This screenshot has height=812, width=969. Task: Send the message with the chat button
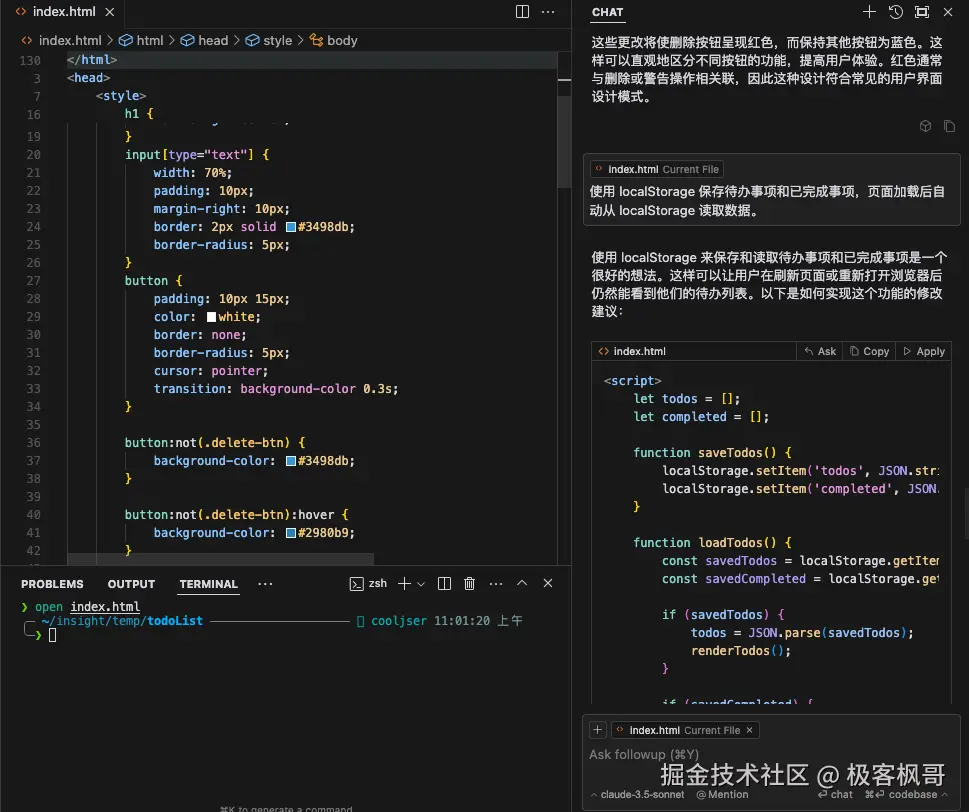click(x=835, y=795)
